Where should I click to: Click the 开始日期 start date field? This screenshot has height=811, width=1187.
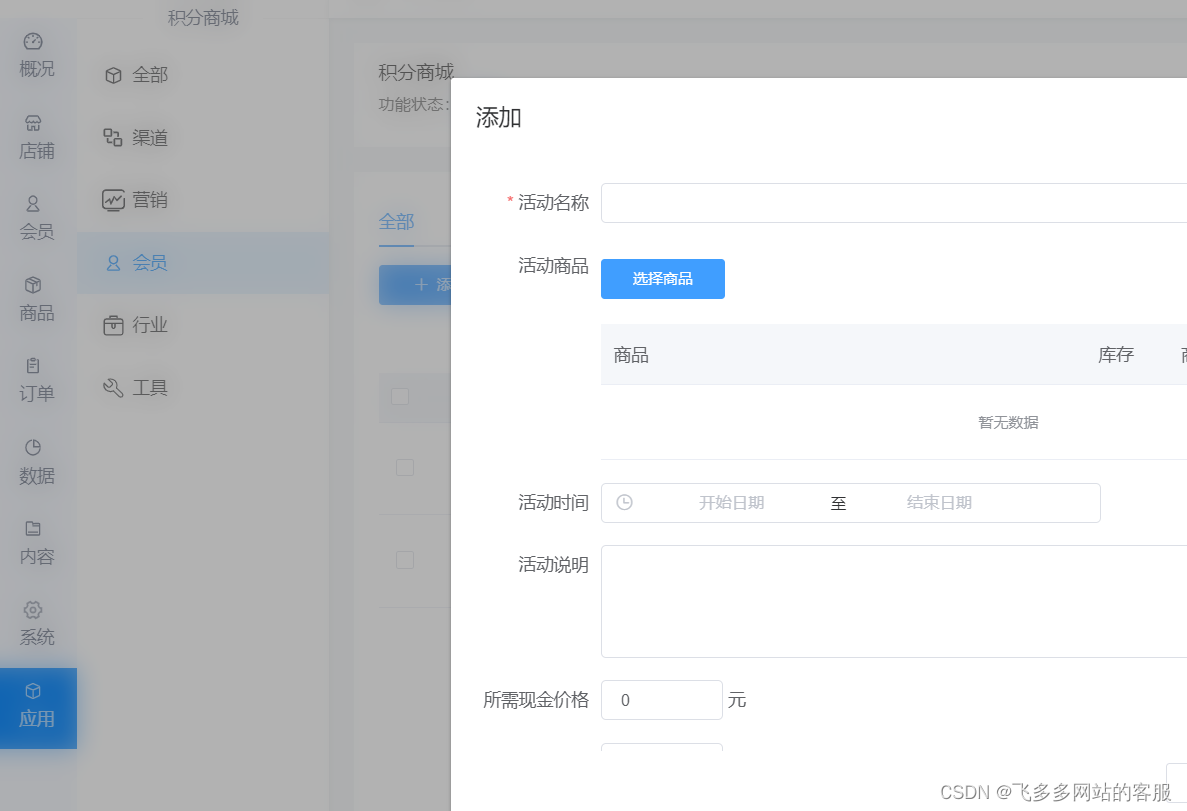pyautogui.click(x=731, y=503)
